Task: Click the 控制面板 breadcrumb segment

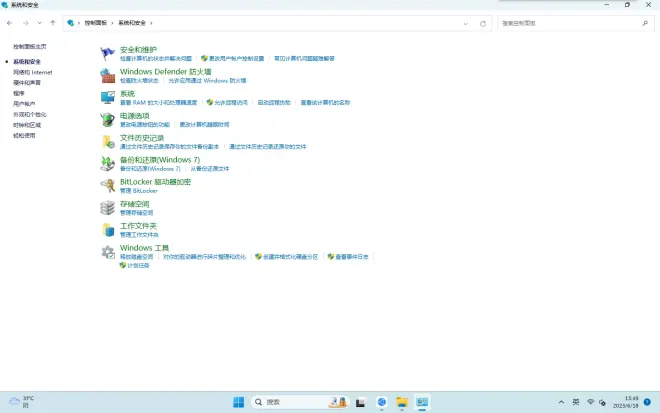Action: pyautogui.click(x=96, y=23)
